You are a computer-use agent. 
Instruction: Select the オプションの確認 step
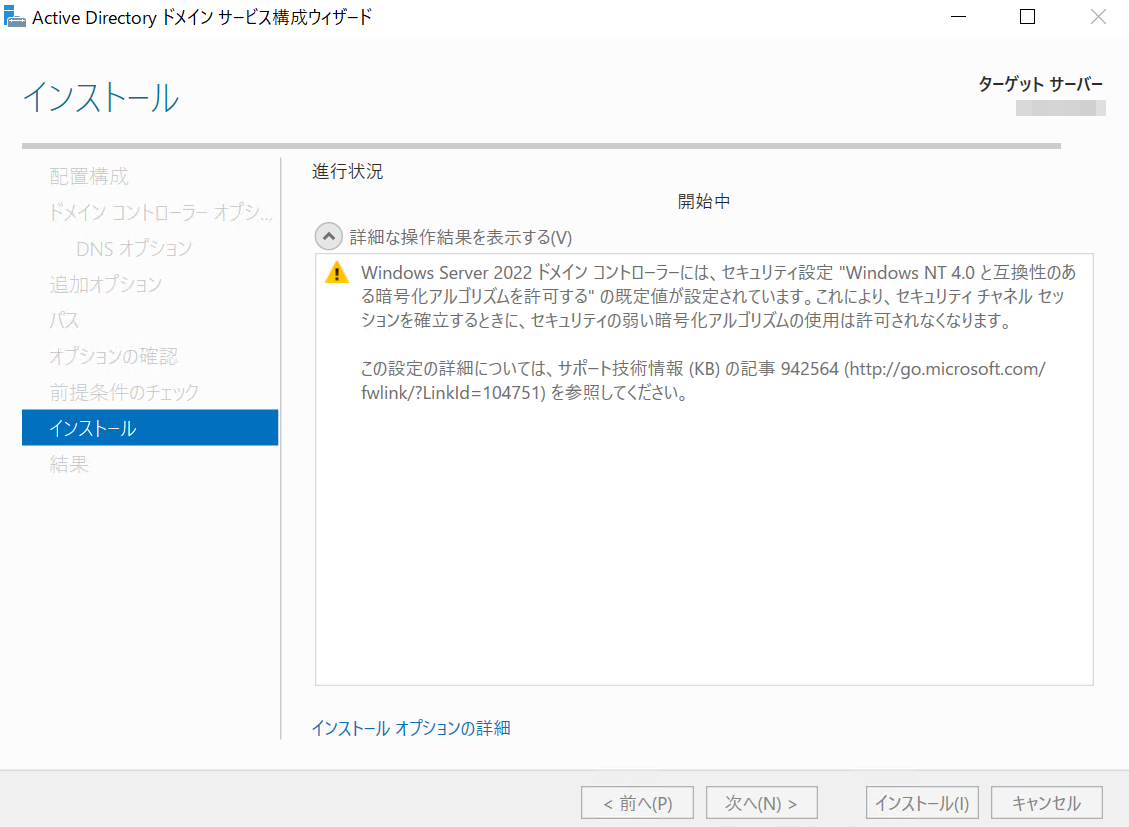114,356
